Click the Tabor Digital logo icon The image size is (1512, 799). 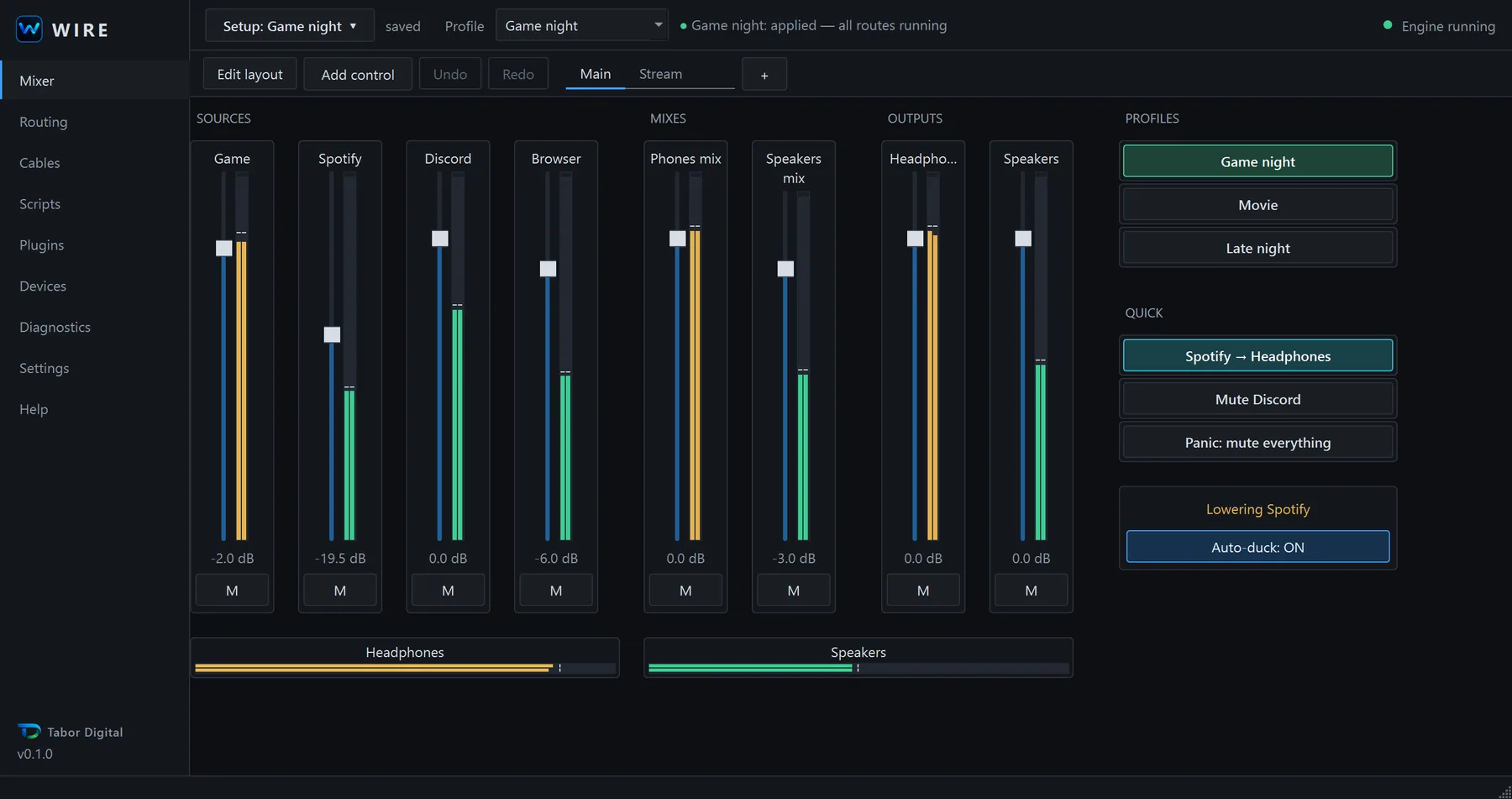point(29,732)
